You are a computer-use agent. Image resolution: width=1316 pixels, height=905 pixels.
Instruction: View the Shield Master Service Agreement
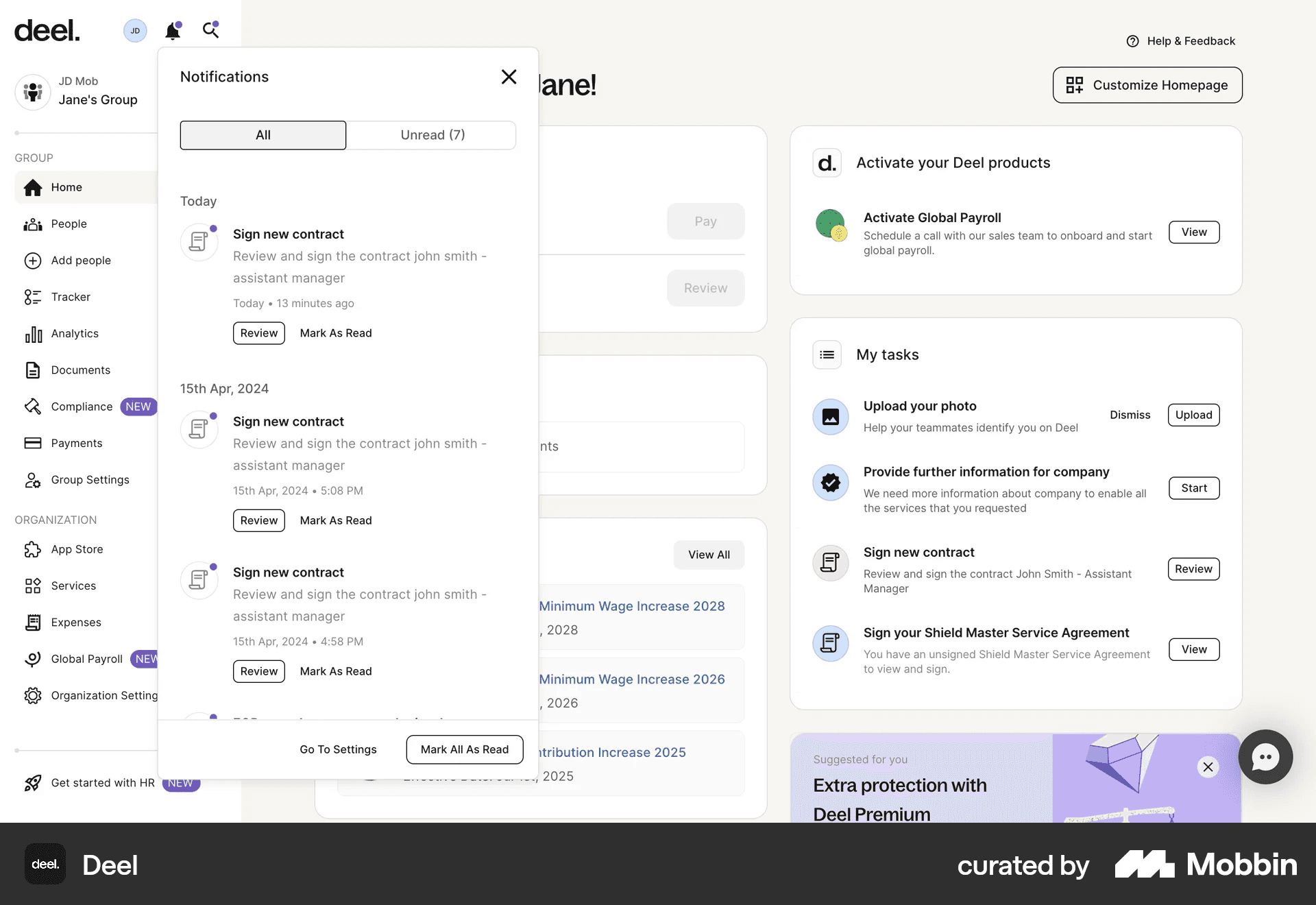click(x=1194, y=649)
